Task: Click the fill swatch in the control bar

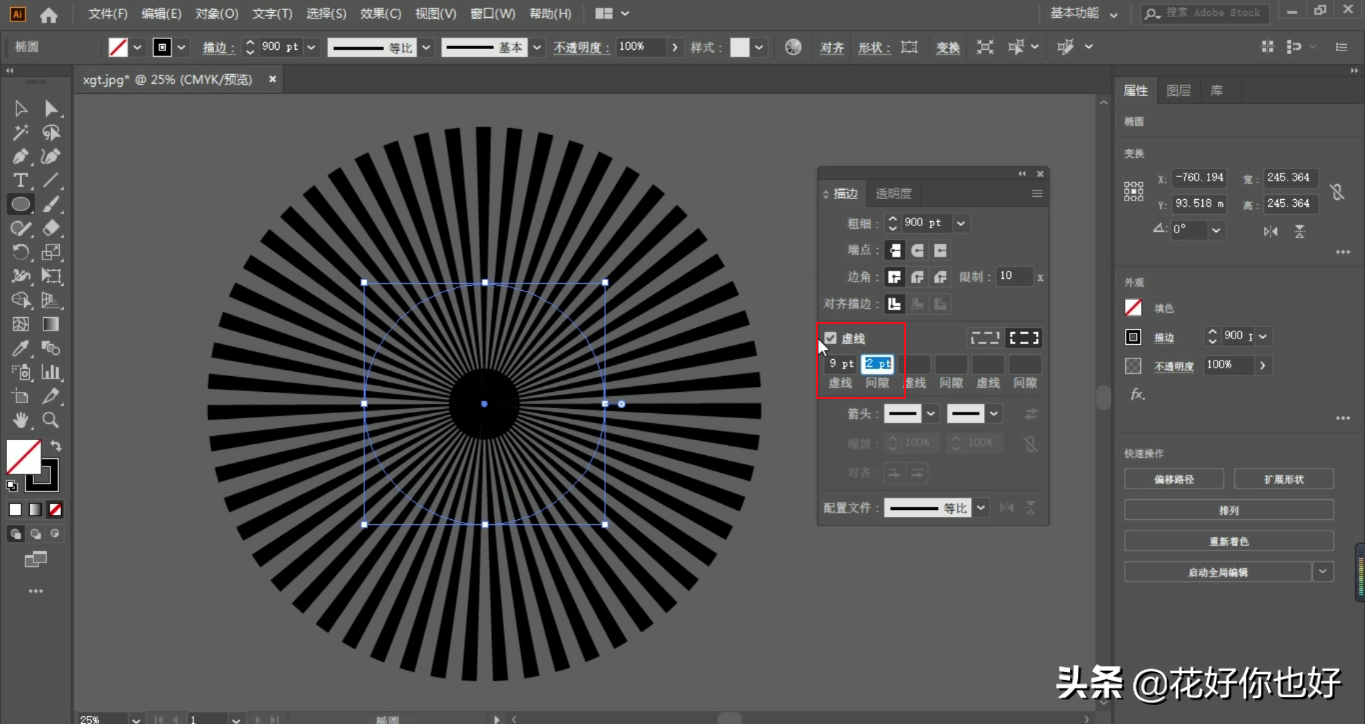Action: (x=118, y=47)
